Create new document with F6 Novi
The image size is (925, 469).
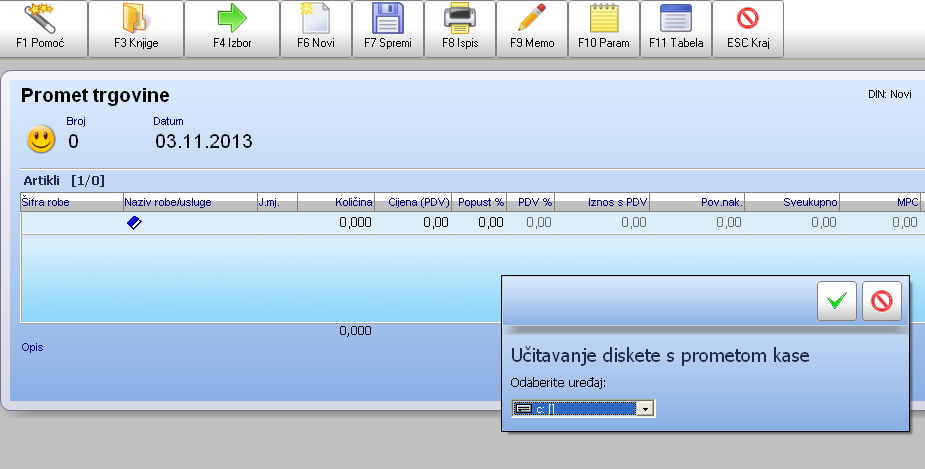click(316, 28)
